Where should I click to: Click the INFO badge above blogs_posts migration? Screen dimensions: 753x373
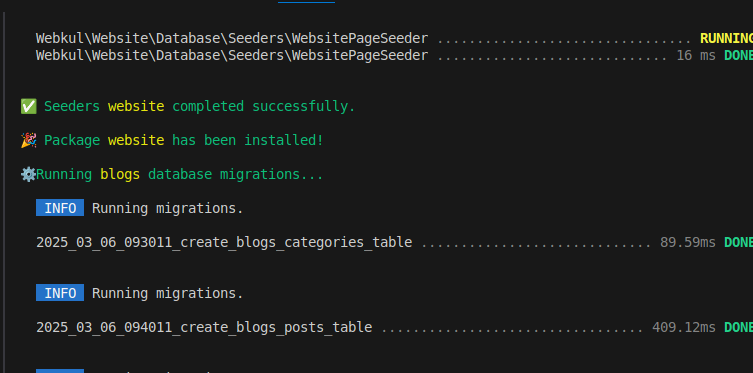(60, 293)
